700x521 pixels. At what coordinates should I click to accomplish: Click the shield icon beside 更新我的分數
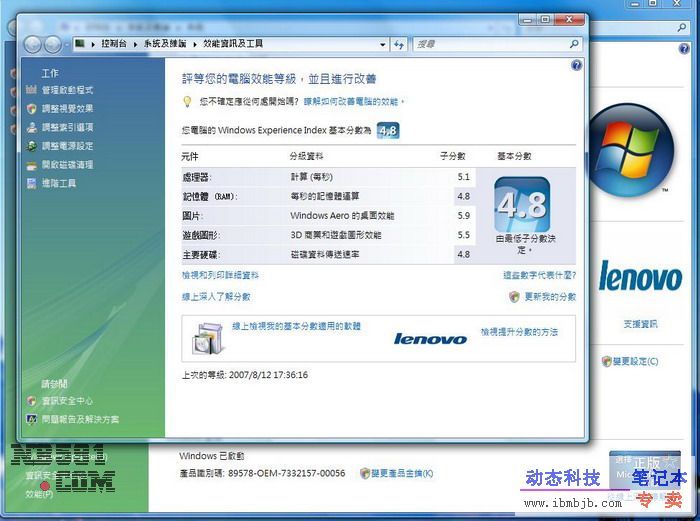[x=514, y=297]
